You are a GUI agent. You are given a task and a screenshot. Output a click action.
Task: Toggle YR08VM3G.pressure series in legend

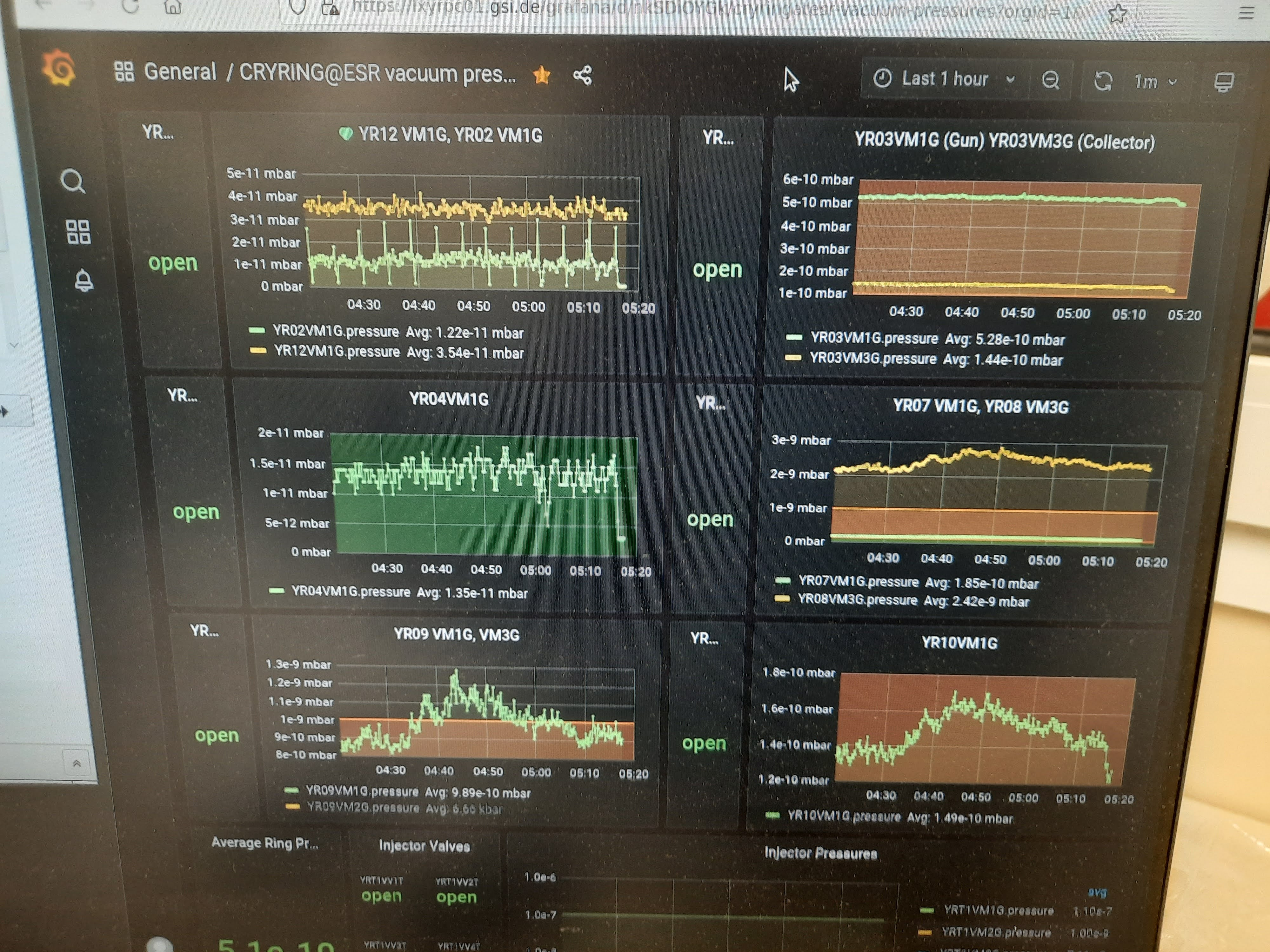(x=857, y=600)
